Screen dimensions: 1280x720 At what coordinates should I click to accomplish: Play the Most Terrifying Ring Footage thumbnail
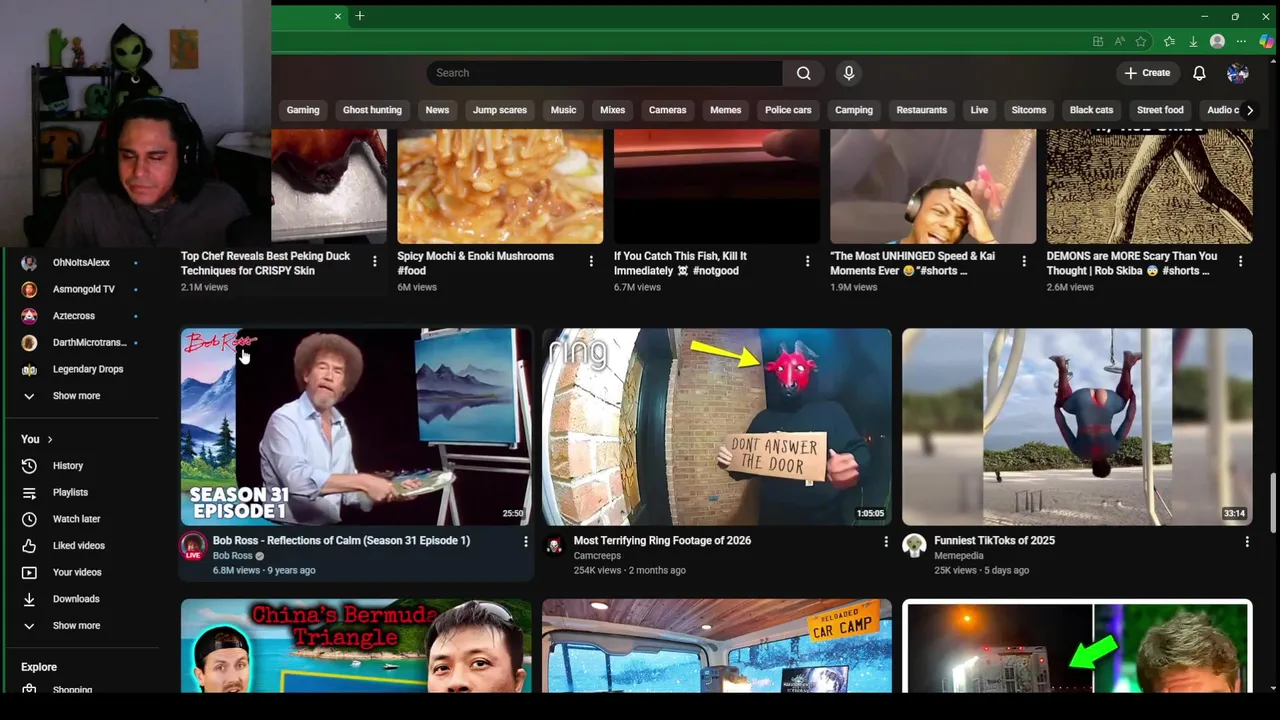(x=716, y=427)
